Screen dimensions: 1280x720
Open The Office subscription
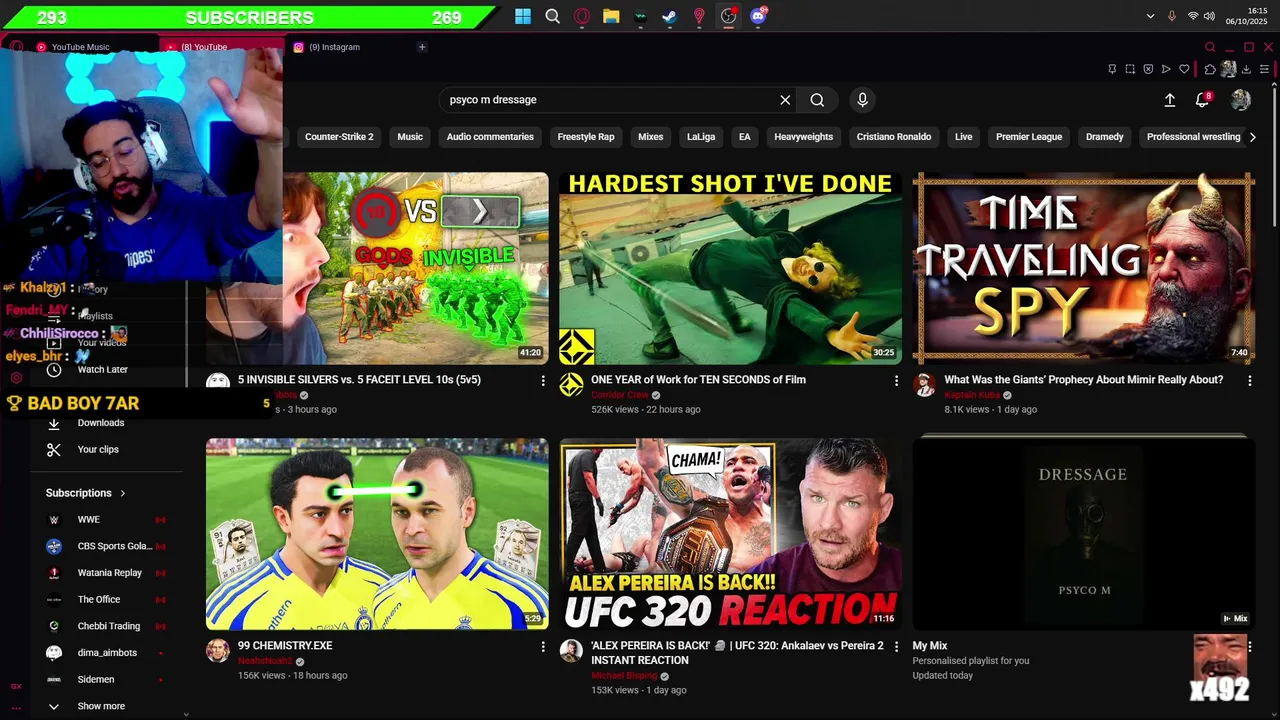[x=105, y=600]
